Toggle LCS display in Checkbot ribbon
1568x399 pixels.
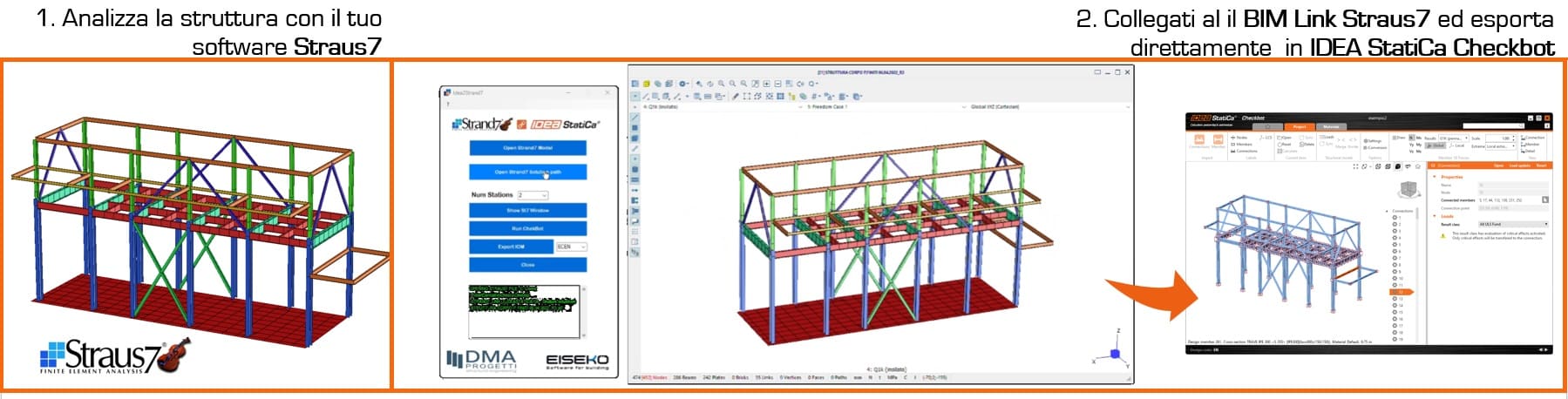tap(1266, 138)
